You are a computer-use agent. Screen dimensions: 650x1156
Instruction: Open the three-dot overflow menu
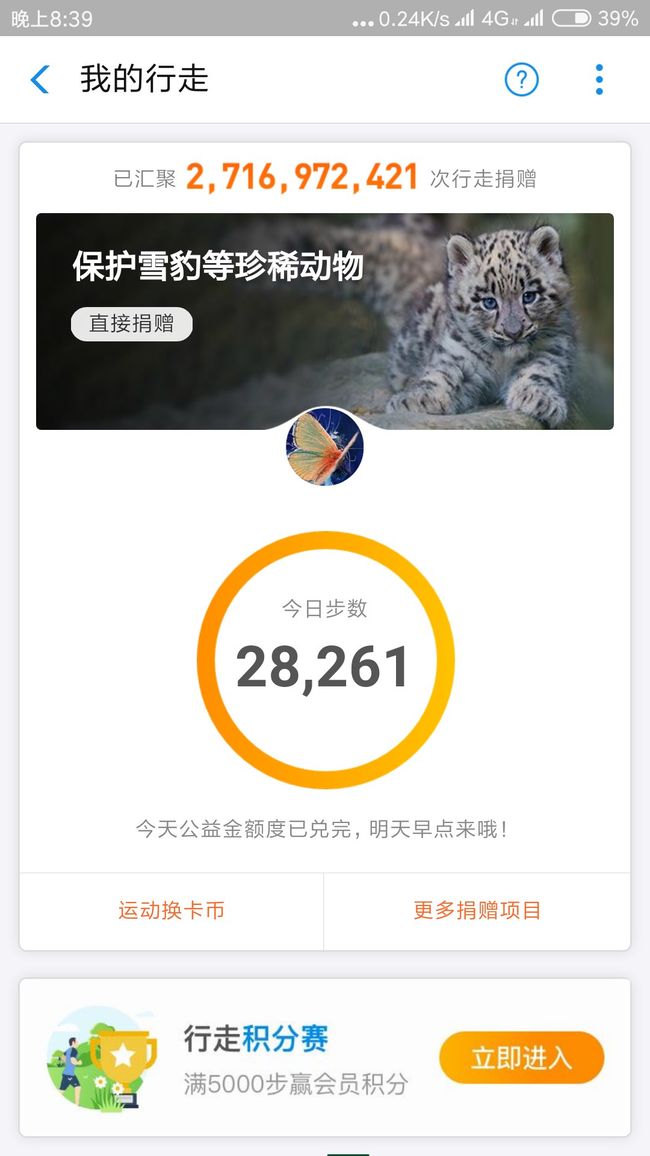[x=599, y=79]
